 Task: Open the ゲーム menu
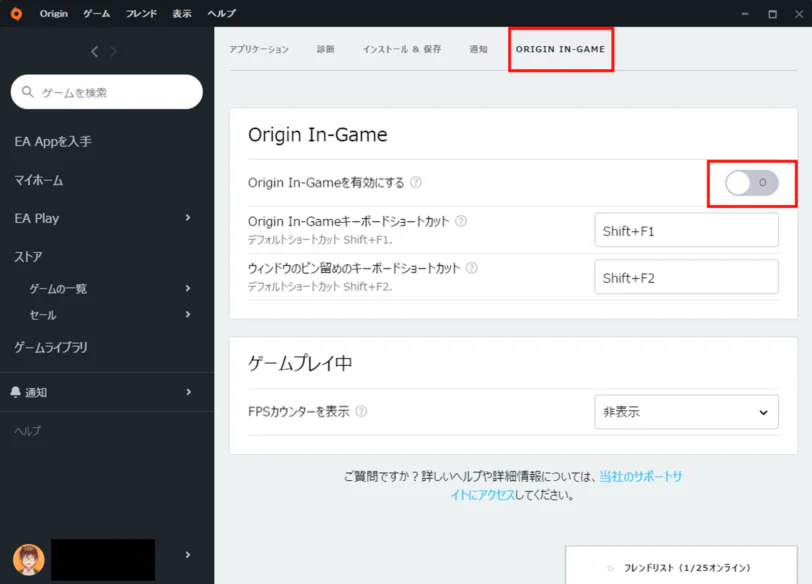(97, 13)
